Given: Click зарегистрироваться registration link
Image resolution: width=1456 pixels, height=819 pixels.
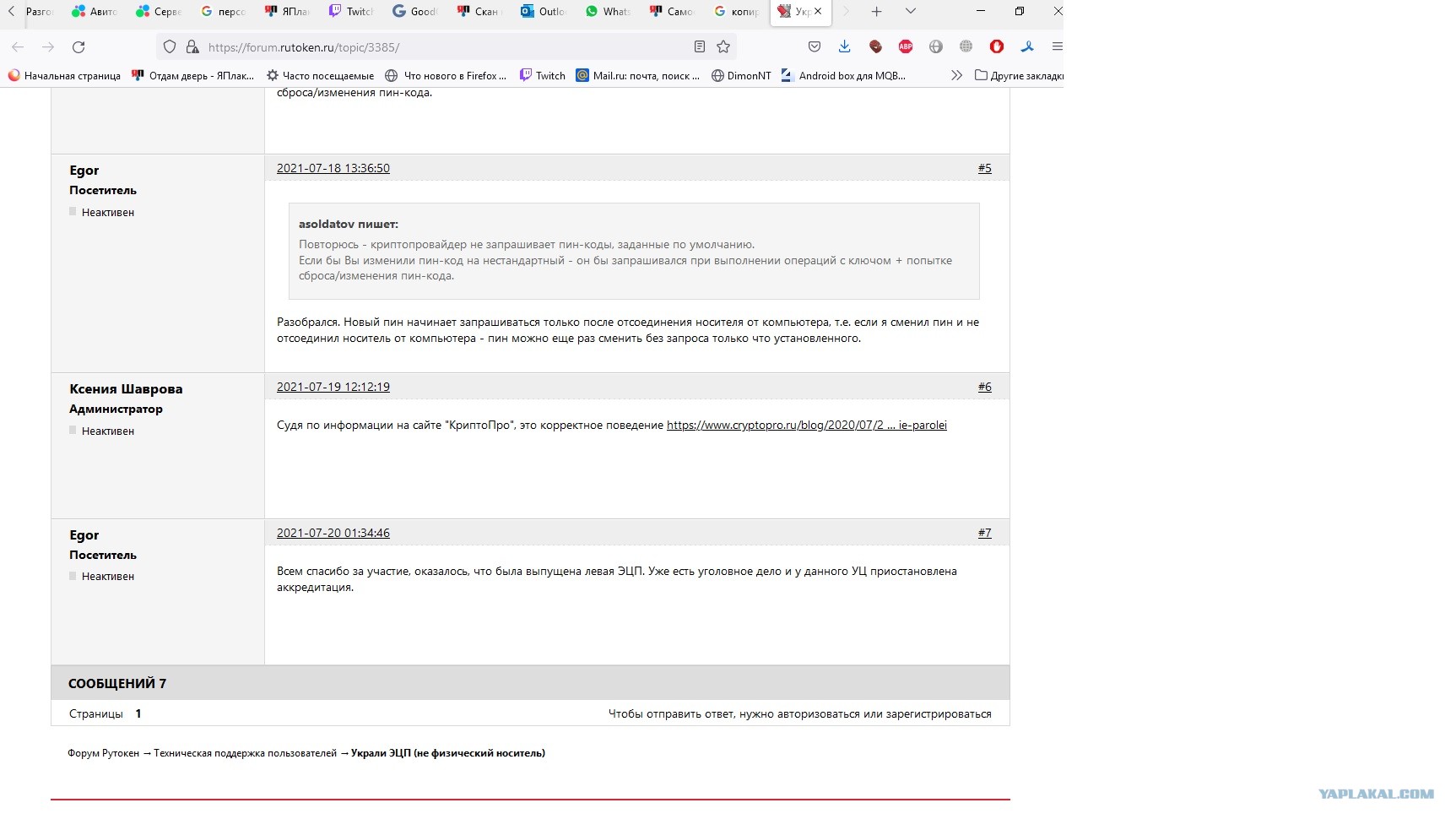Looking at the screenshot, I should (939, 713).
